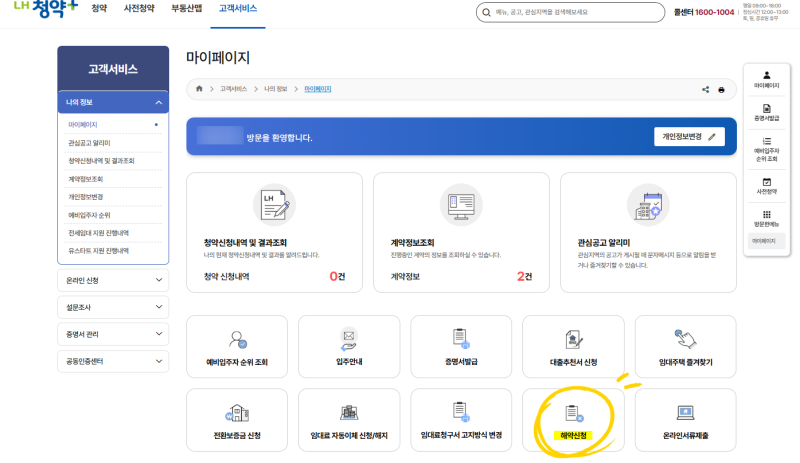Open 고객서비스 top menu
This screenshot has width=800, height=463.
point(238,9)
